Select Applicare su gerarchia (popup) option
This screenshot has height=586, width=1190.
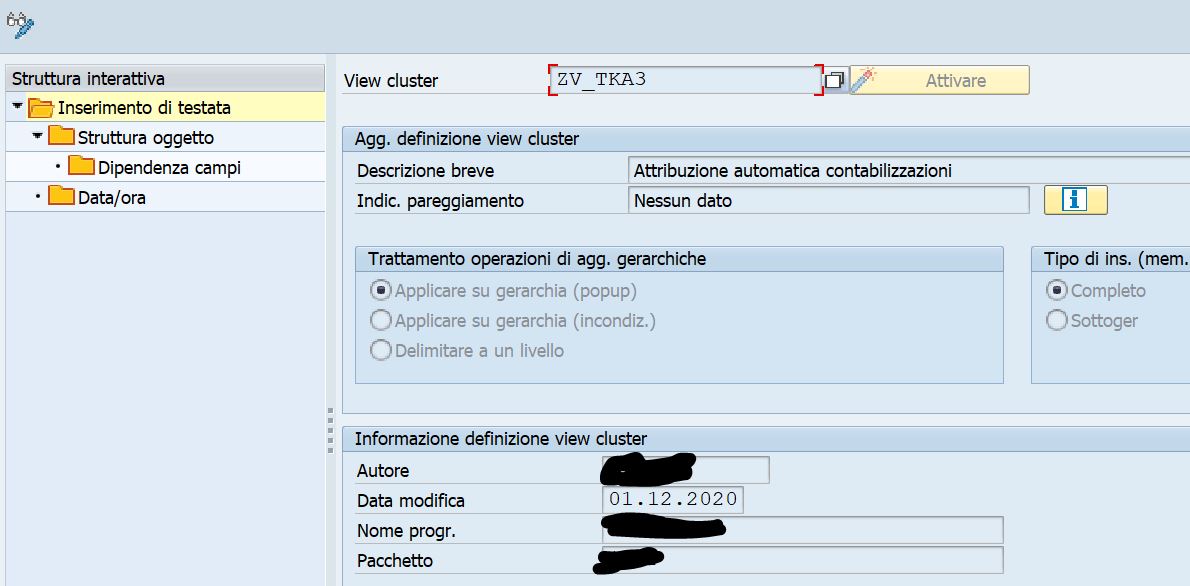coord(382,290)
